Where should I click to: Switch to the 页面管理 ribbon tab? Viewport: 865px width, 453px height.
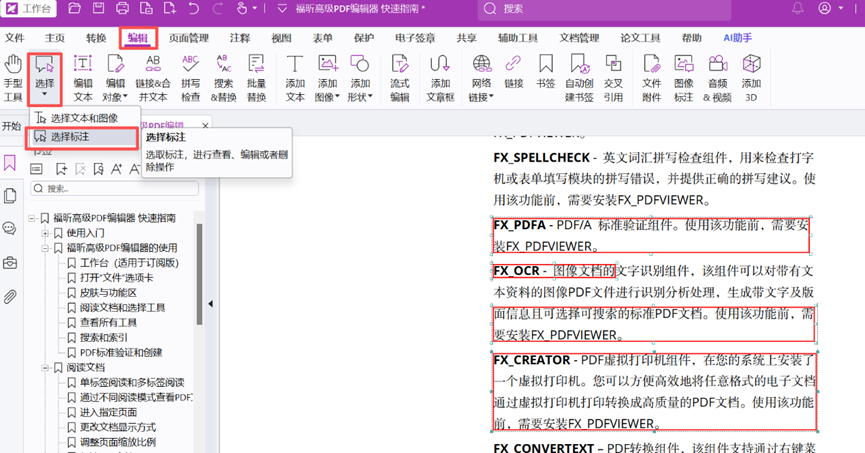coord(189,38)
